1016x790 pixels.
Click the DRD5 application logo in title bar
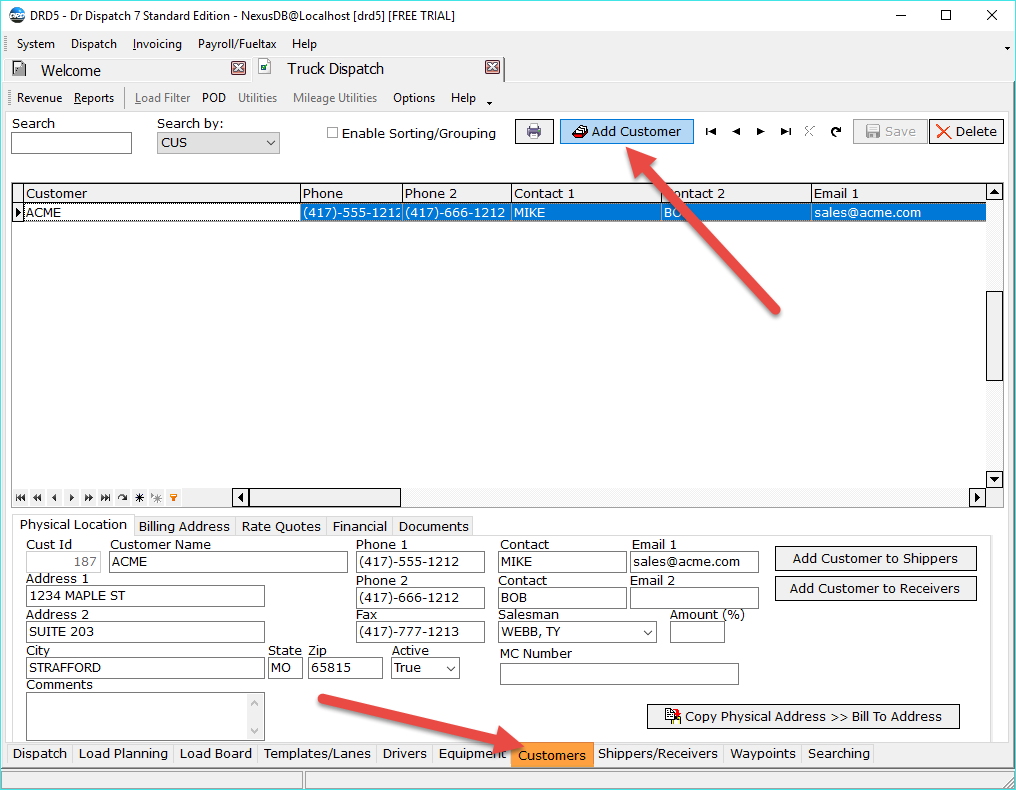coord(17,15)
